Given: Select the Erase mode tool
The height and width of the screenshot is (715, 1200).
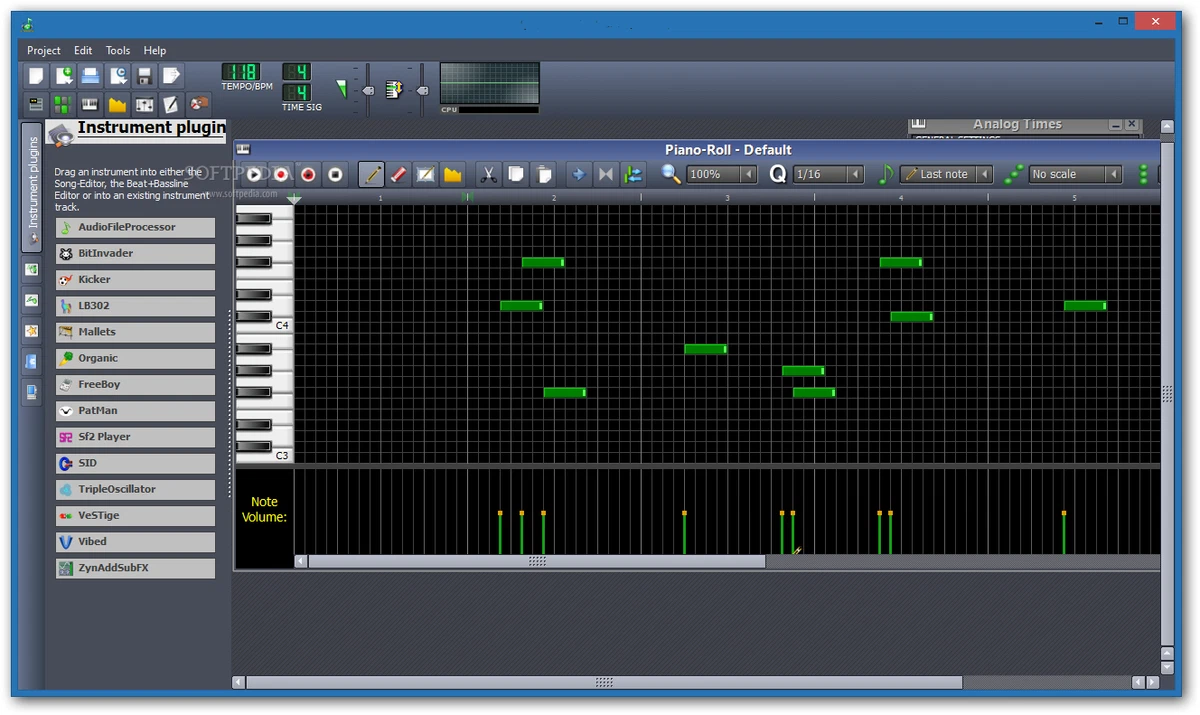Looking at the screenshot, I should click(x=398, y=174).
